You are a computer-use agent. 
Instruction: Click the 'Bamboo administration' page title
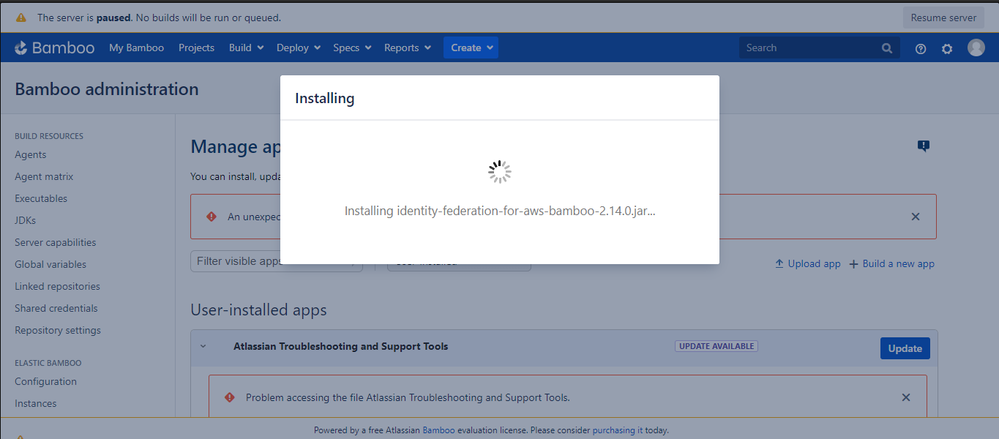106,89
